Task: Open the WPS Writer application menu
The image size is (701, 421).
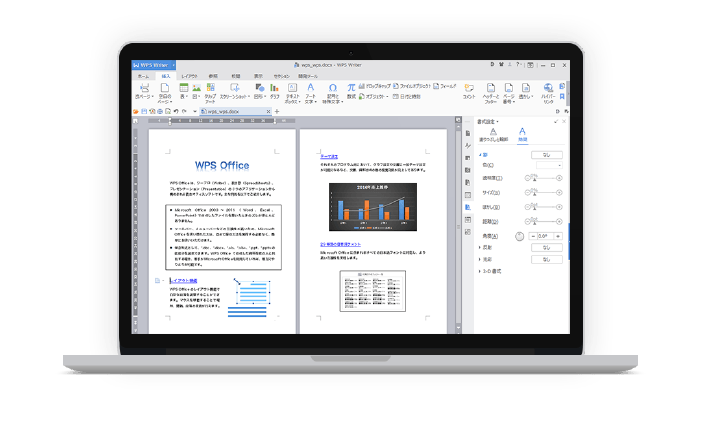Action: click(153, 65)
